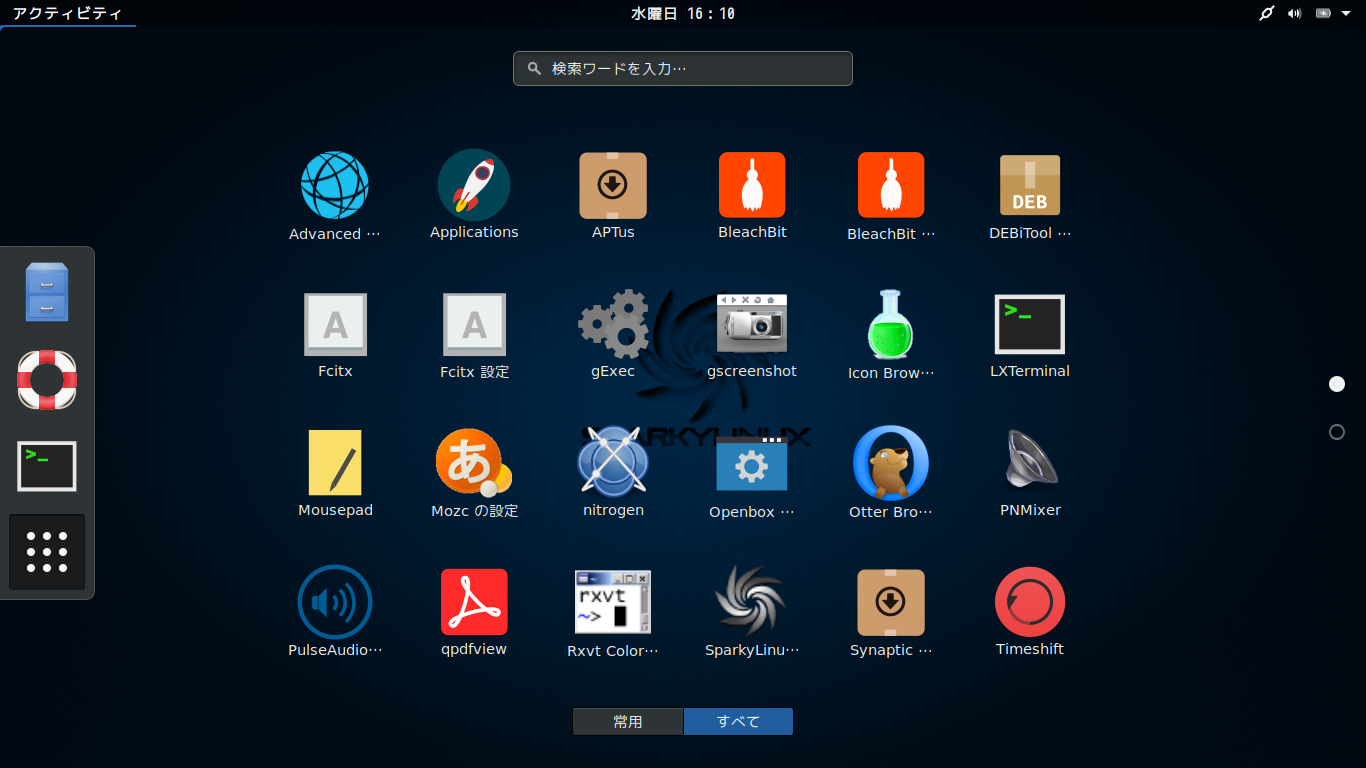
Task: Click the 検索ワードを入力 search field
Action: point(683,69)
